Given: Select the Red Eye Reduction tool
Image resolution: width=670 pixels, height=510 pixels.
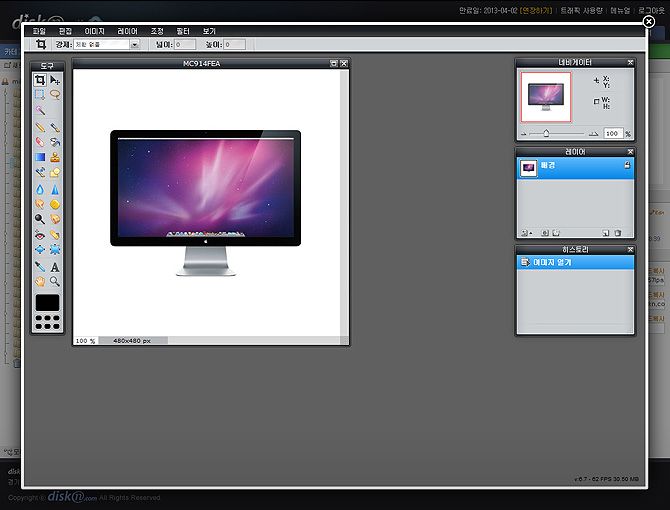Looking at the screenshot, I should [40, 235].
